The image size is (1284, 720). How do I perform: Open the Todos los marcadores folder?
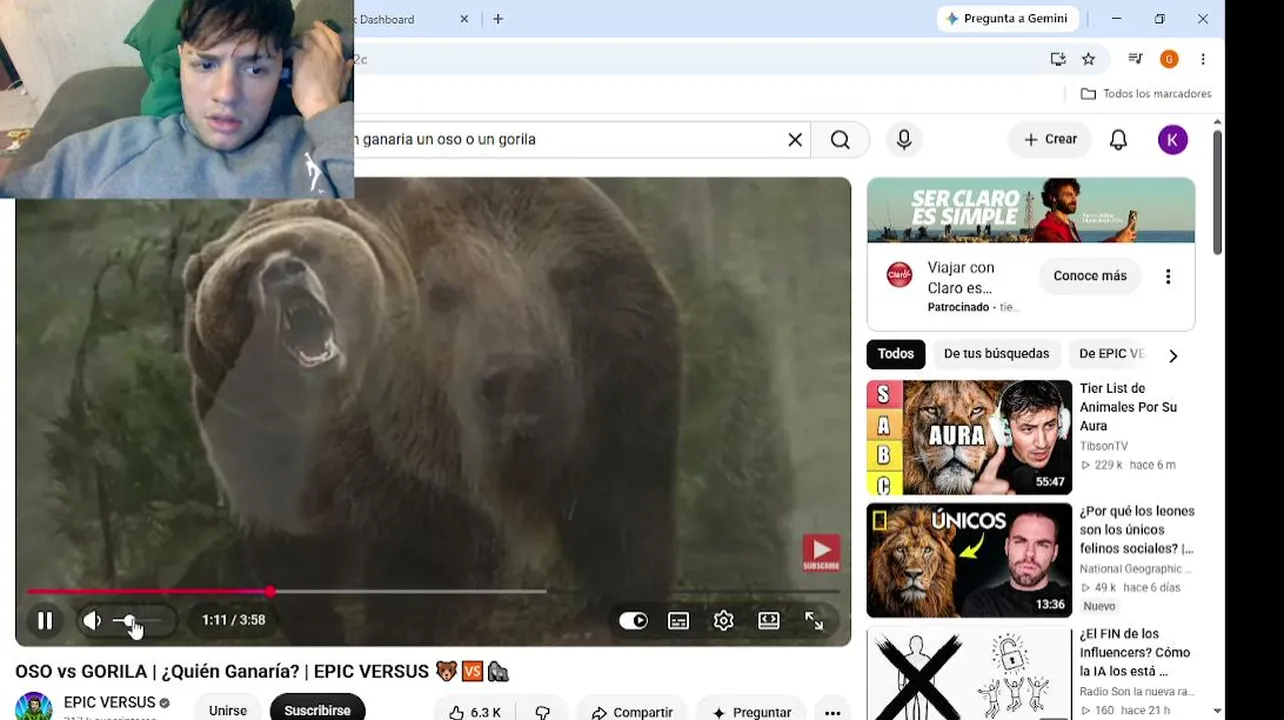point(1146,94)
